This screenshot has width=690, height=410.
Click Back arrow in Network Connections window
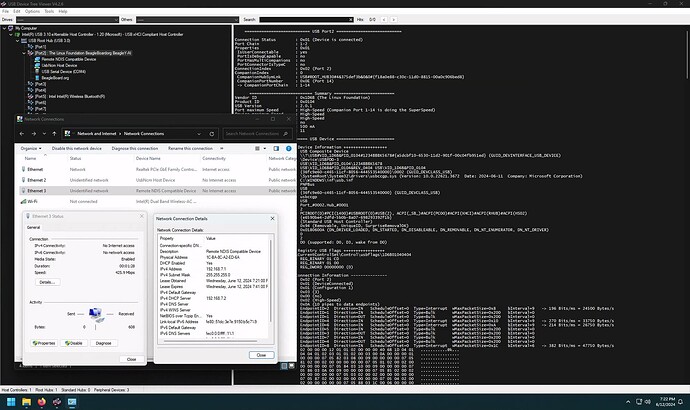(22, 134)
